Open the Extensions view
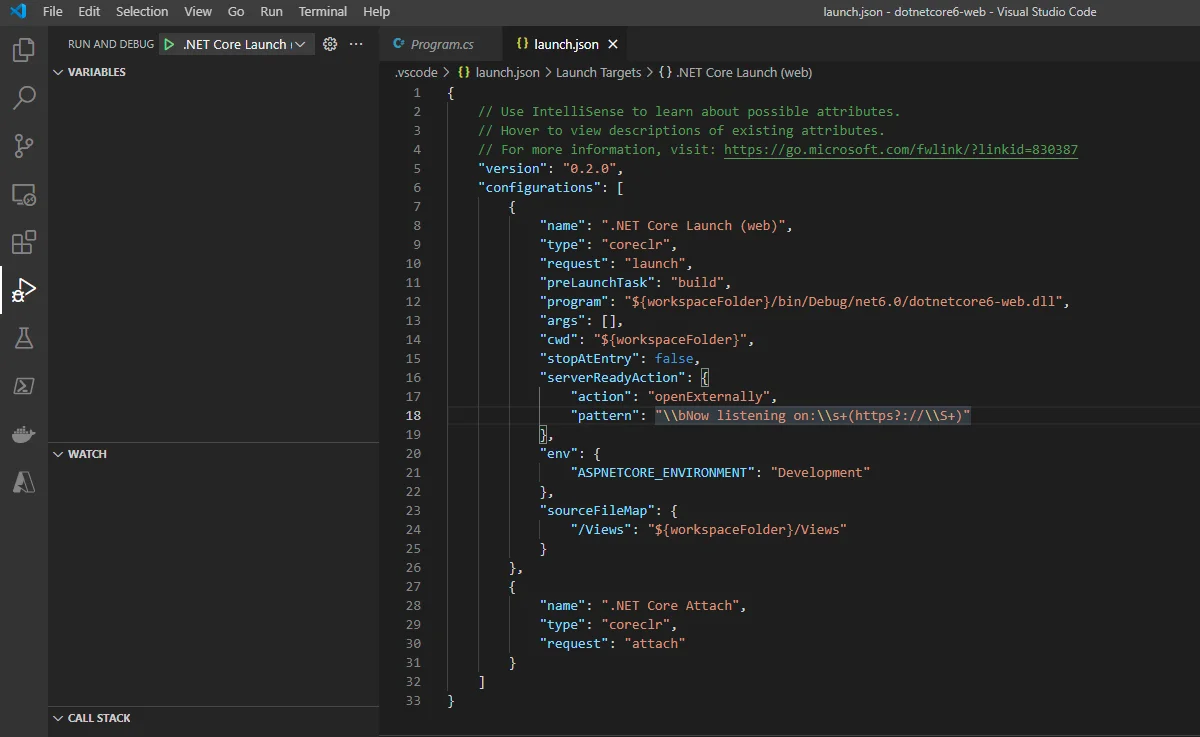Viewport: 1200px width, 737px height. click(24, 242)
